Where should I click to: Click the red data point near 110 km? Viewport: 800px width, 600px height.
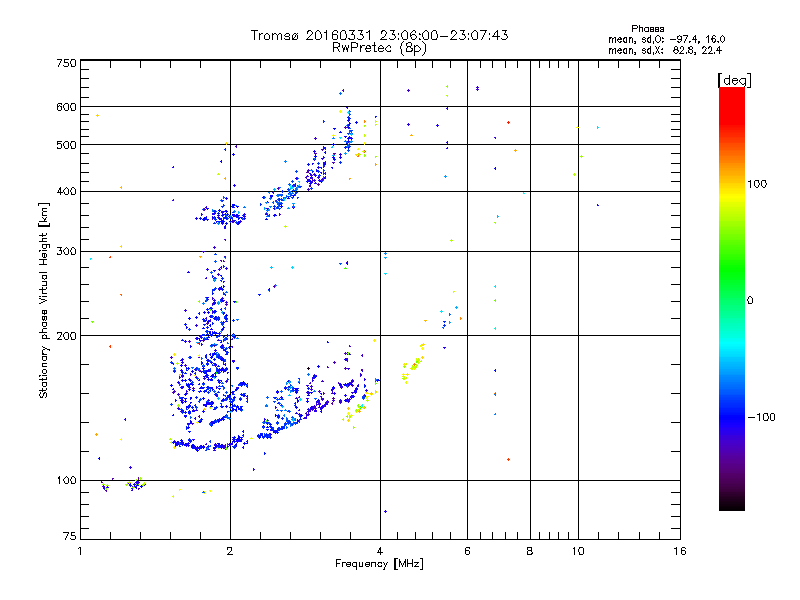click(508, 460)
